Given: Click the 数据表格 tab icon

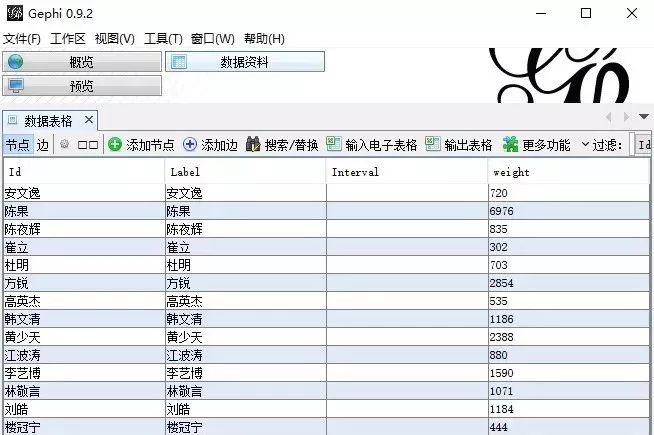Looking at the screenshot, I should [x=13, y=121].
